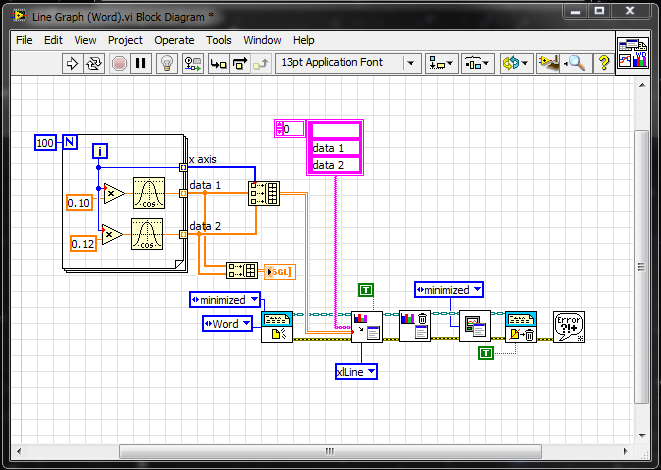Click the Step Into button
The image size is (661, 470).
pos(217,63)
